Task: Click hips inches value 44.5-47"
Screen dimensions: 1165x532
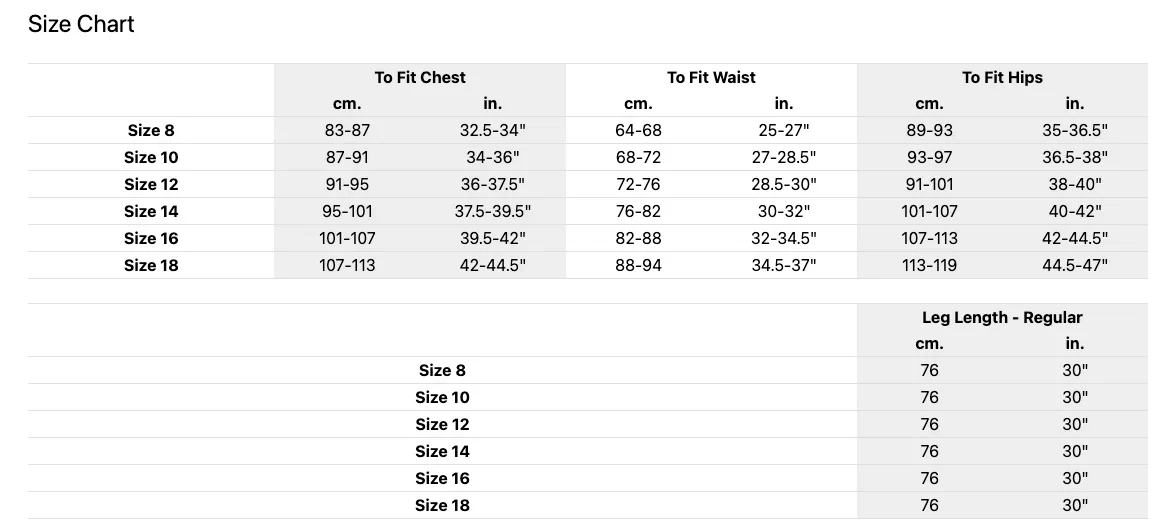Action: pos(1075,265)
